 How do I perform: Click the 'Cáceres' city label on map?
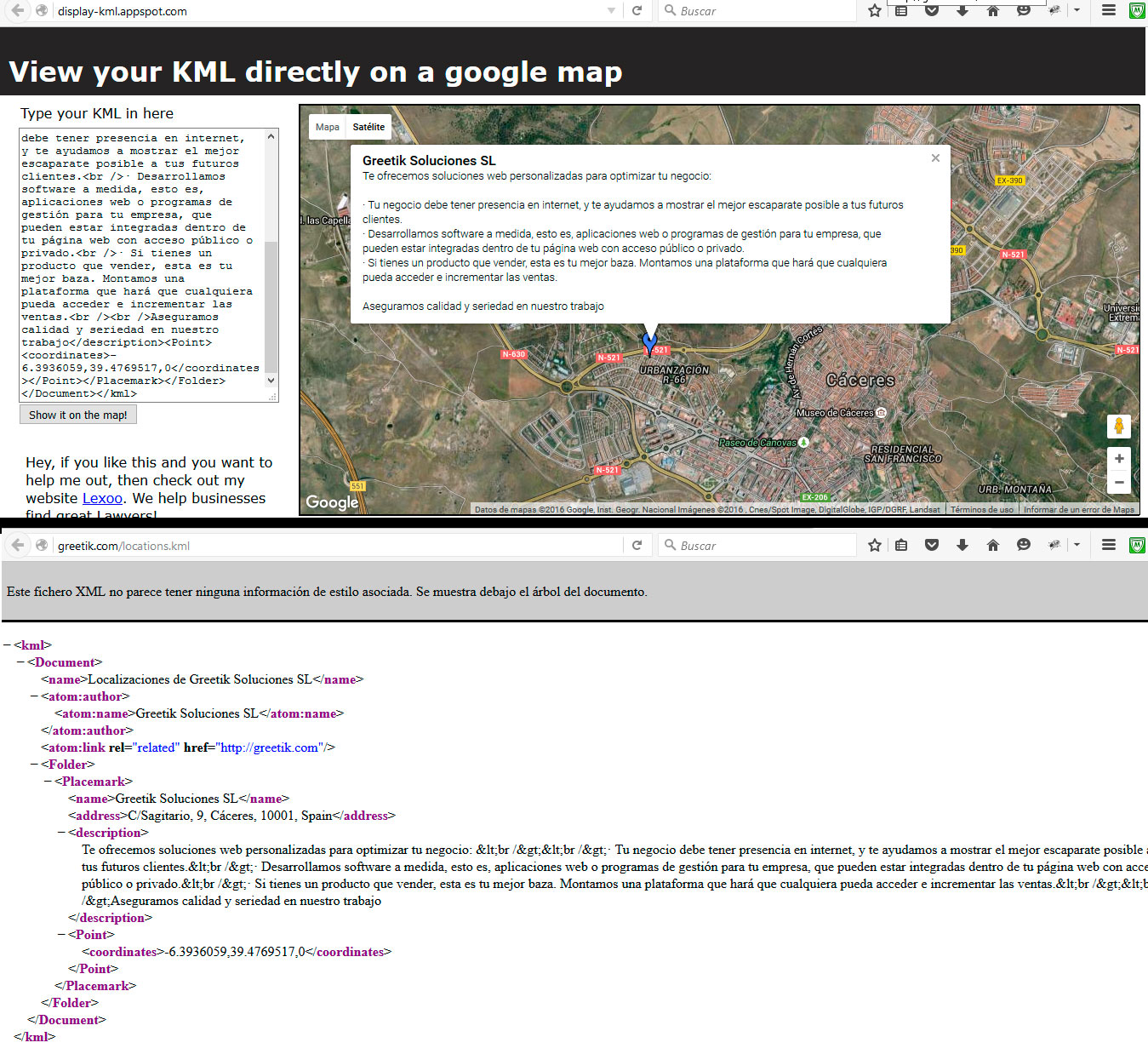[x=860, y=380]
